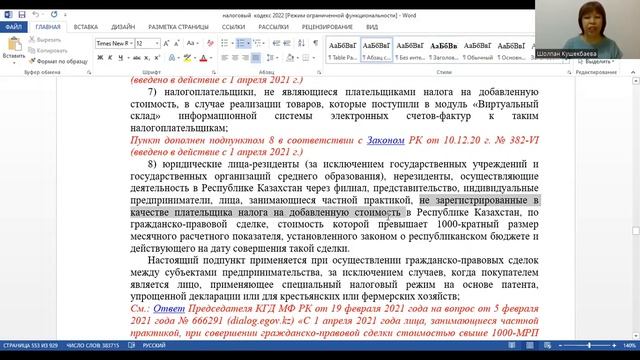Switch to read mode view
Screen dimensions: 640x360
[511, 345]
